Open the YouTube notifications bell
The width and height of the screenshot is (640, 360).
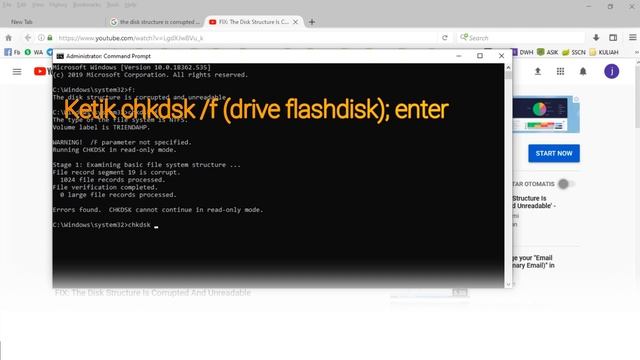click(583, 71)
